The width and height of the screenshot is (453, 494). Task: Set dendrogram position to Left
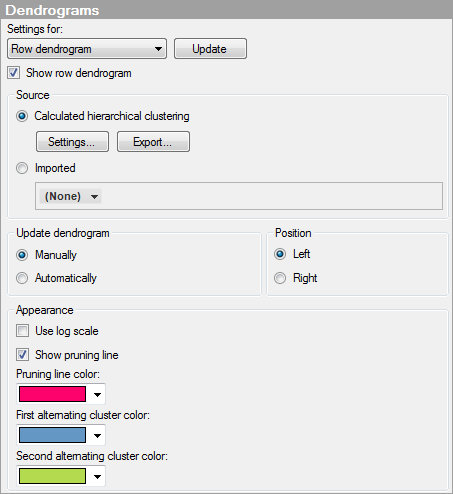[280, 254]
